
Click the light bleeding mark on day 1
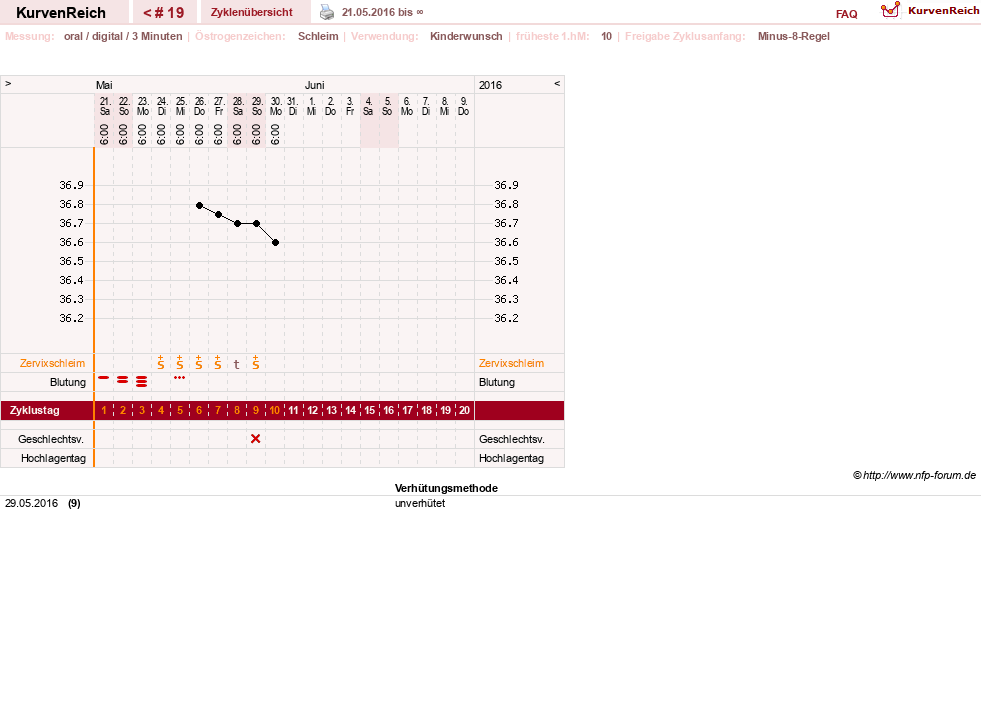pyautogui.click(x=104, y=378)
